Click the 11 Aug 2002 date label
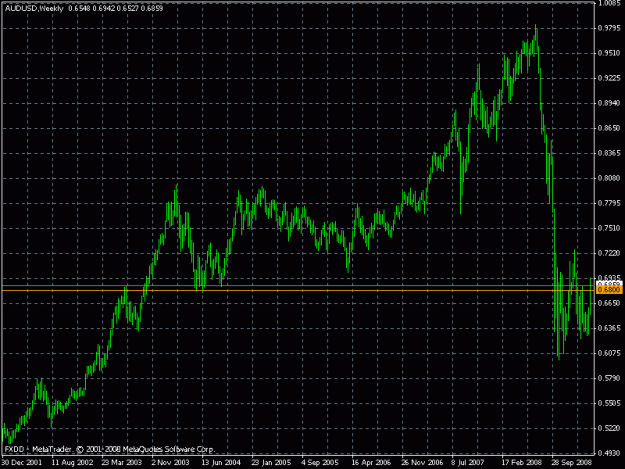This screenshot has width=625, height=469. pos(72,463)
